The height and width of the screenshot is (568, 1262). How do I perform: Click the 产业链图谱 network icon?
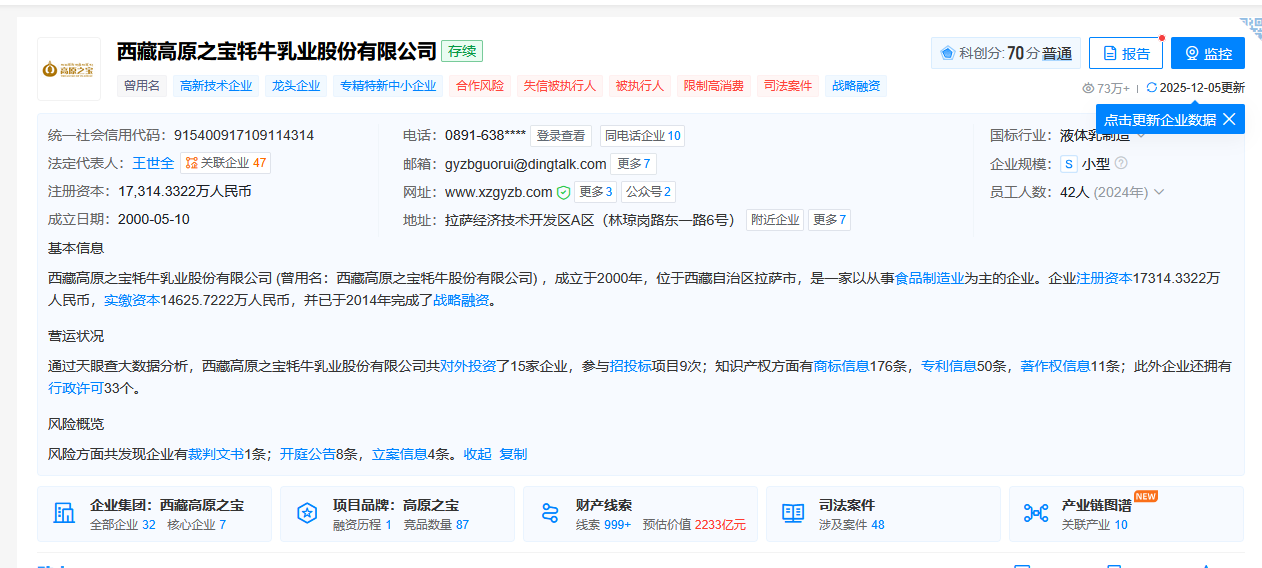[1036, 514]
